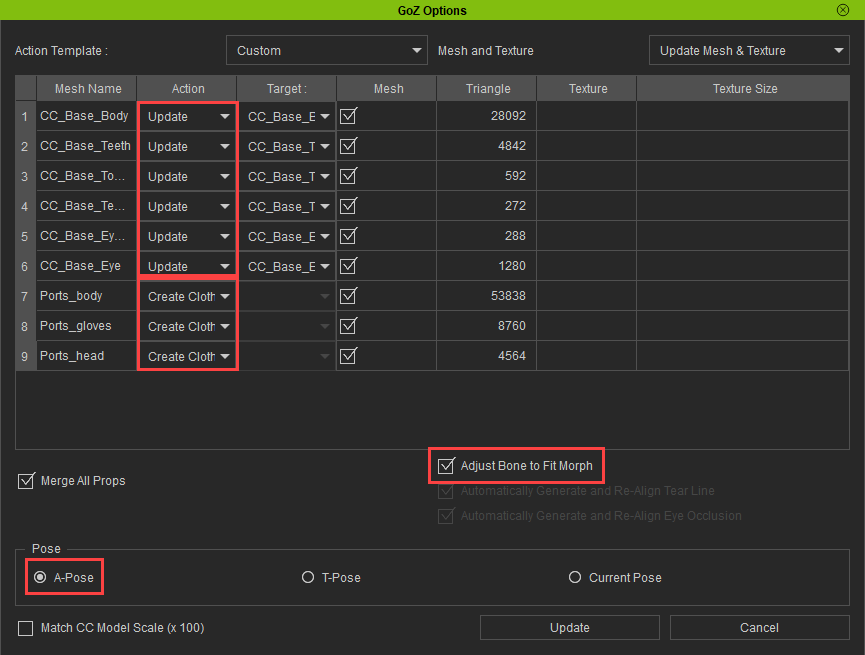Click the Triangle column header
Viewport: 865px width, 655px height.
point(487,89)
